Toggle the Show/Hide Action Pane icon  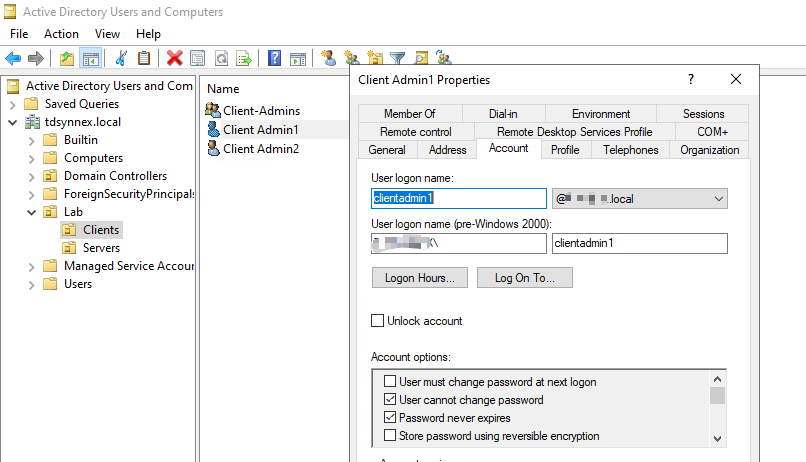298,59
